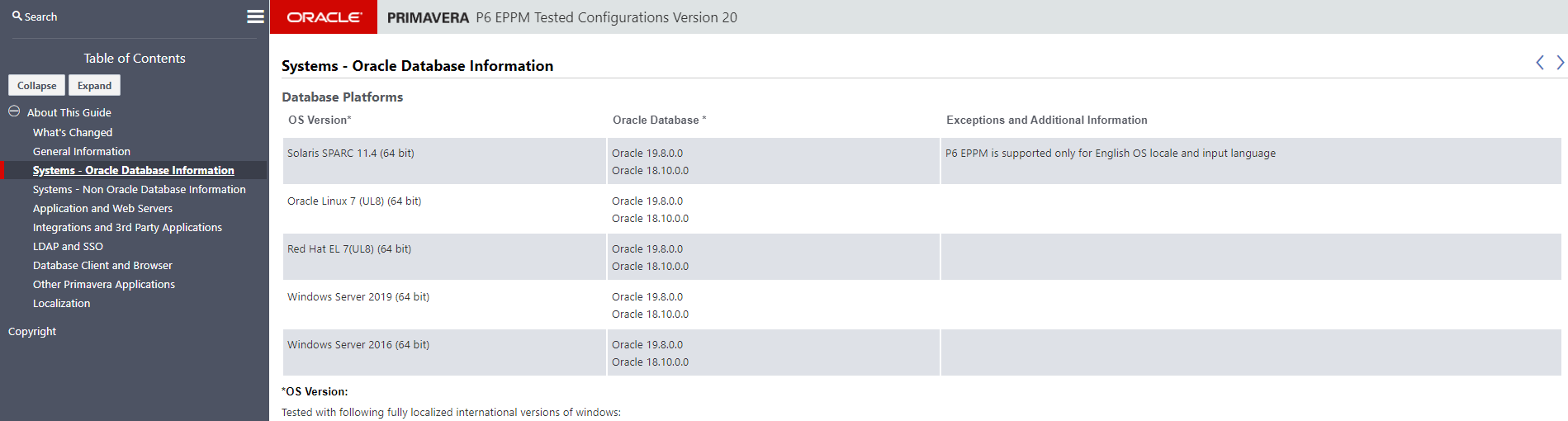Click Oracle 18.10.0.0 in Solaris row

(x=650, y=170)
